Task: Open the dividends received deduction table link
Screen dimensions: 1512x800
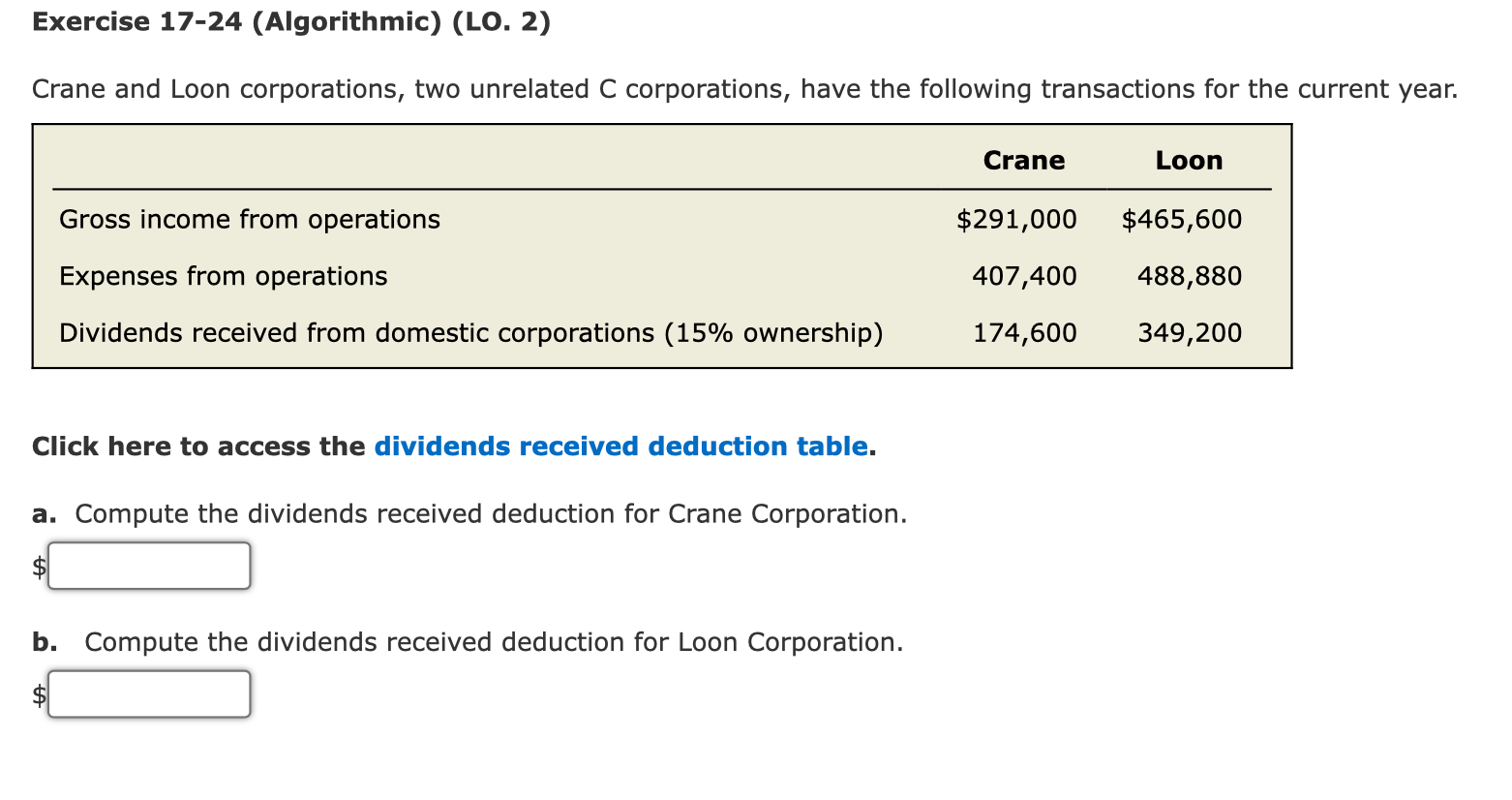Action: coord(620,446)
